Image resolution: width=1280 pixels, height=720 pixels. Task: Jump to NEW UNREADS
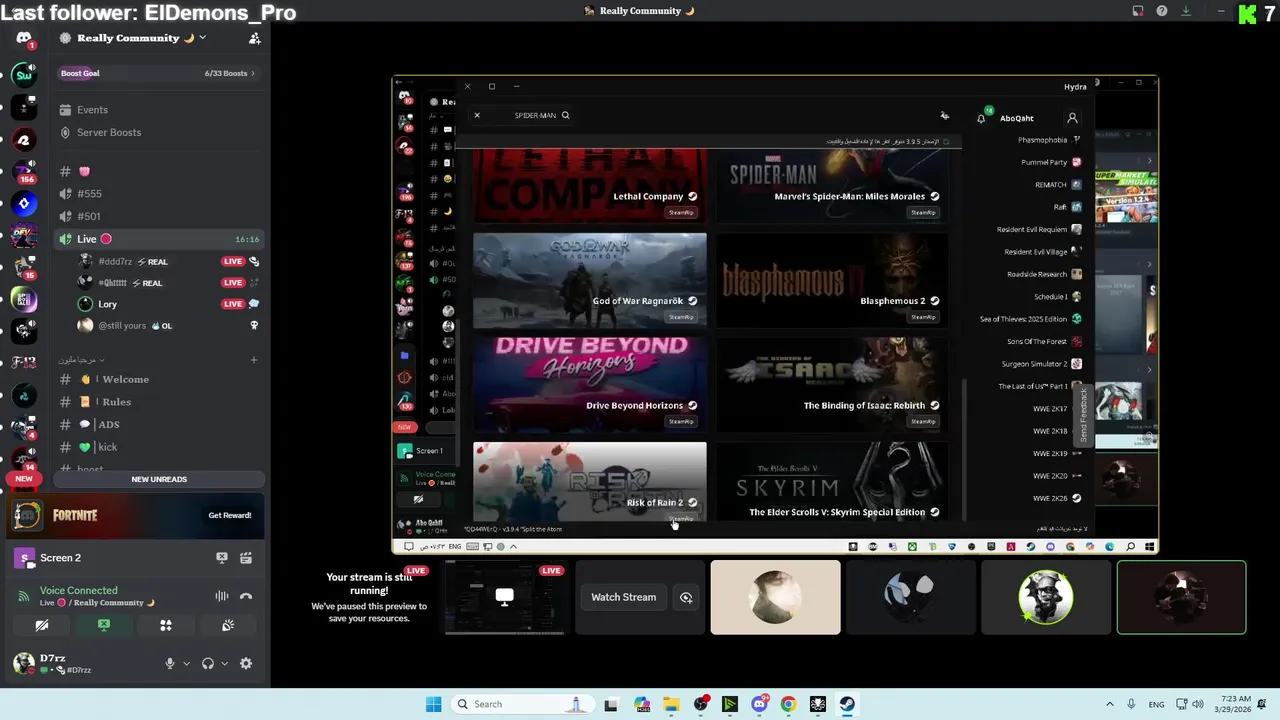[x=159, y=479]
